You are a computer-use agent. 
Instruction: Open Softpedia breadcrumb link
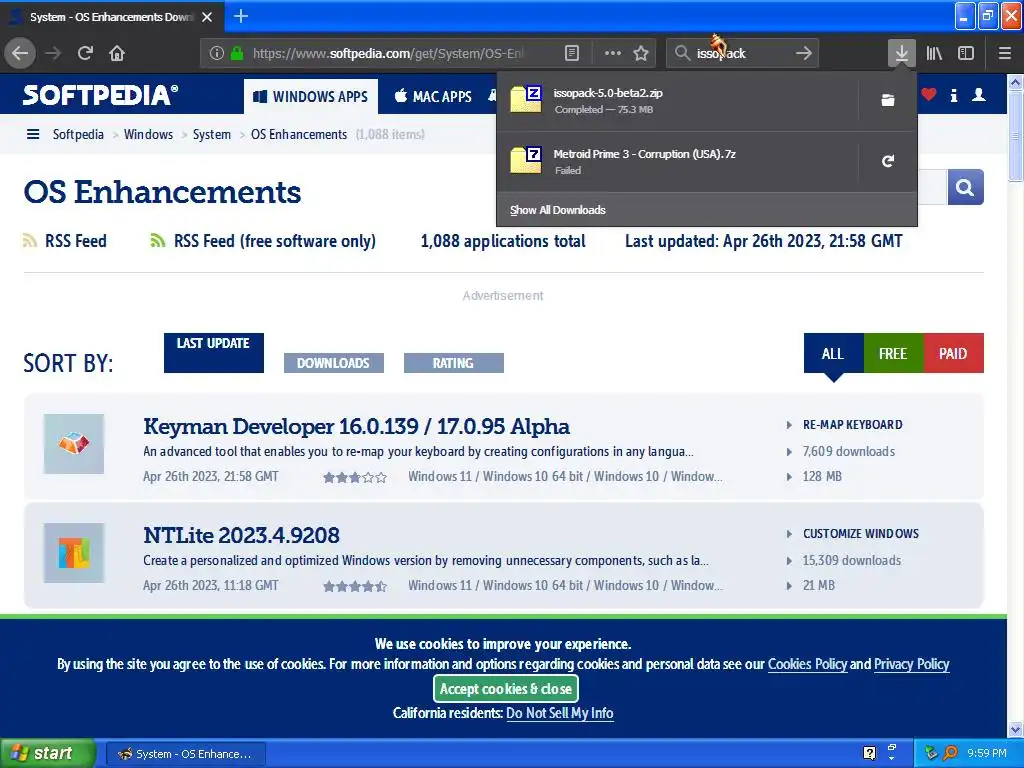click(x=78, y=135)
